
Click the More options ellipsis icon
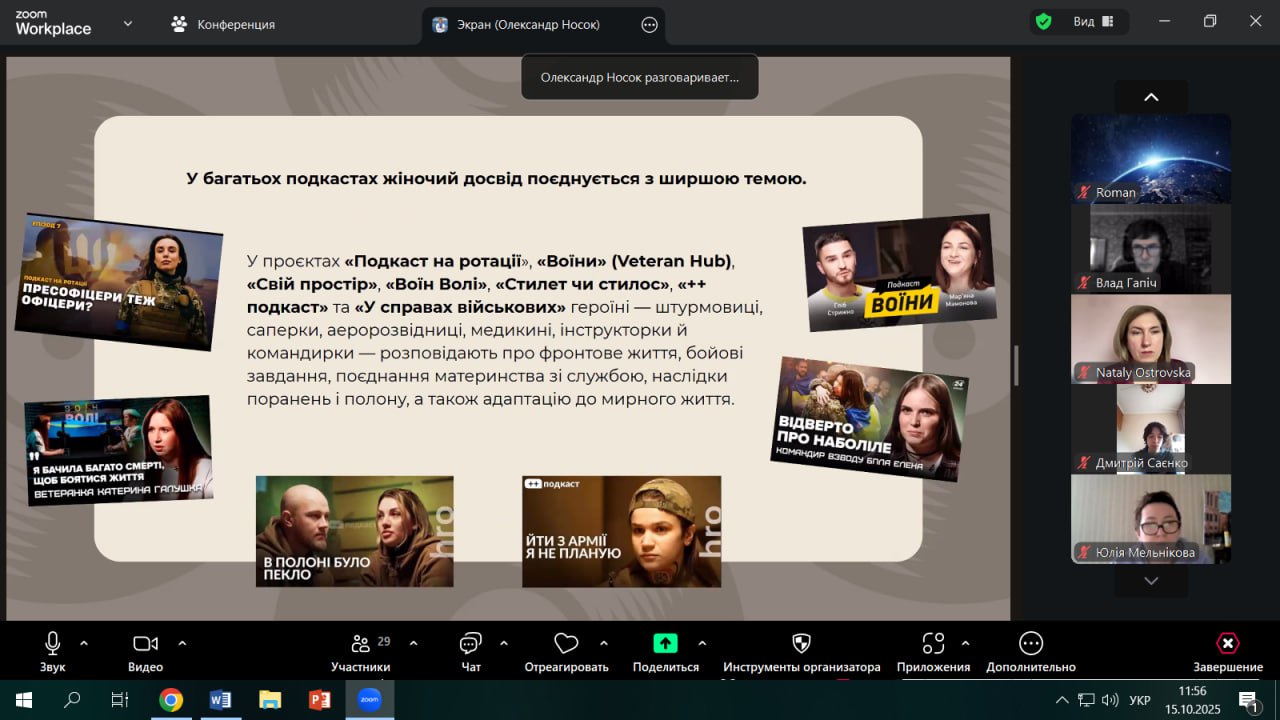click(x=1030, y=644)
